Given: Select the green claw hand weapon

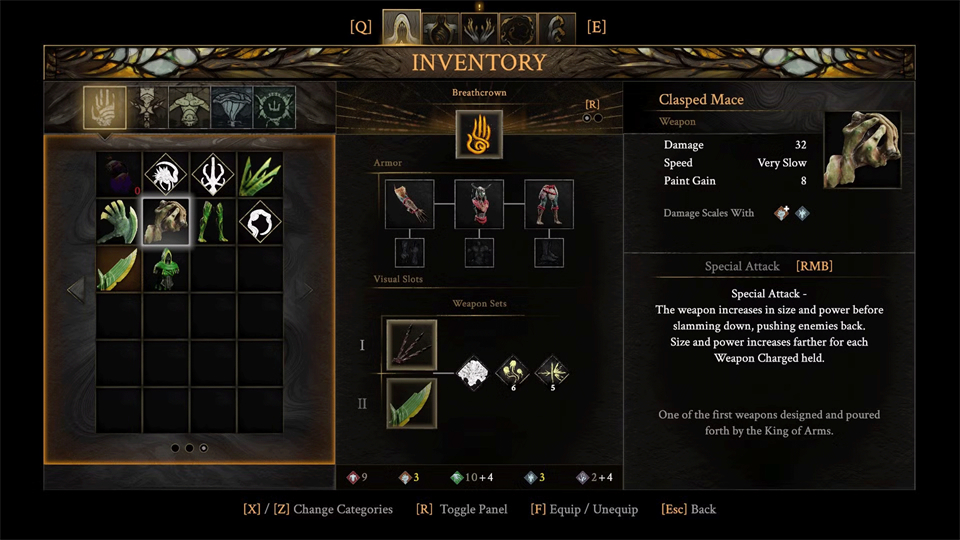Looking at the screenshot, I should (x=118, y=222).
